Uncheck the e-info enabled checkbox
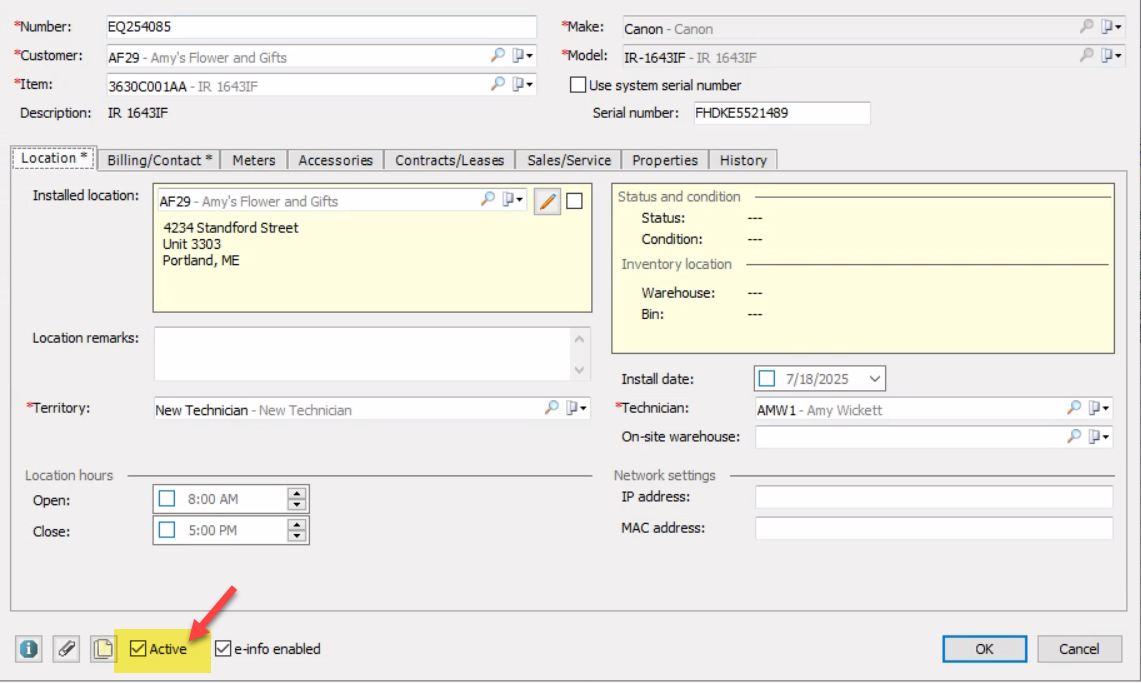Image resolution: width=1141 pixels, height=683 pixels. (223, 649)
